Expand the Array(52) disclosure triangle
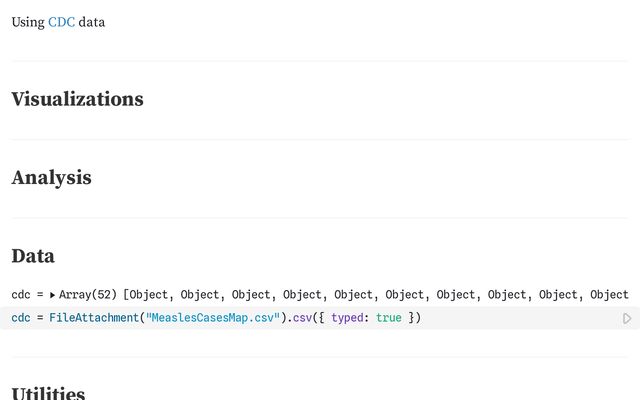 52,295
